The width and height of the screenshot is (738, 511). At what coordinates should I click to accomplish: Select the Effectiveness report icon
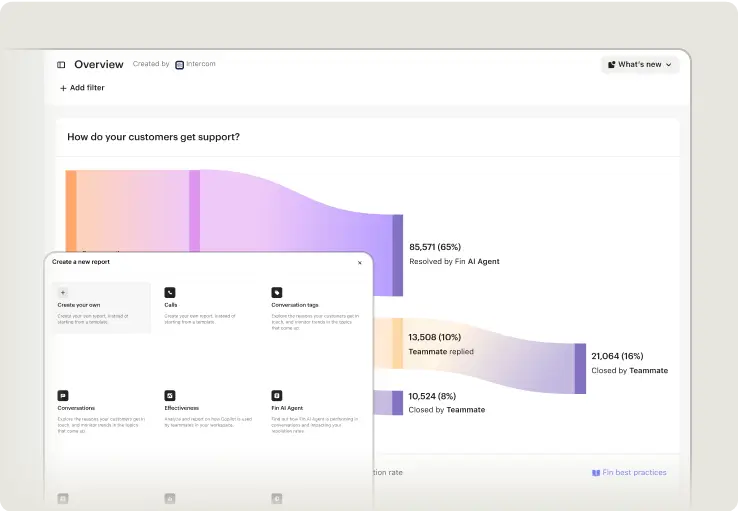(170, 395)
